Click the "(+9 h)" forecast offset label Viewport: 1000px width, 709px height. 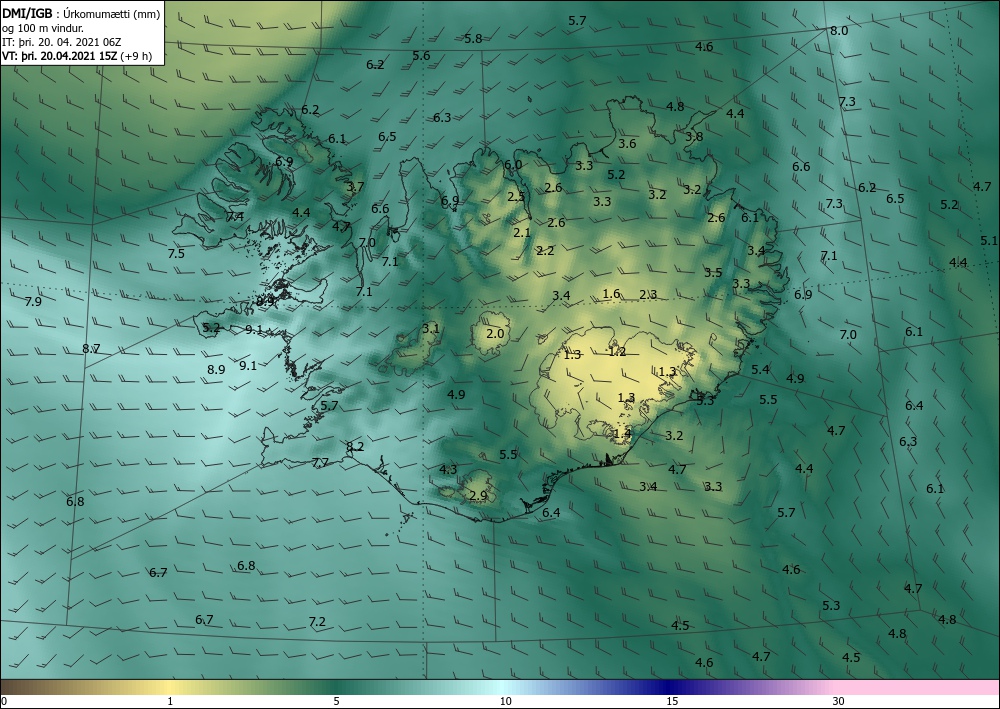point(138,56)
